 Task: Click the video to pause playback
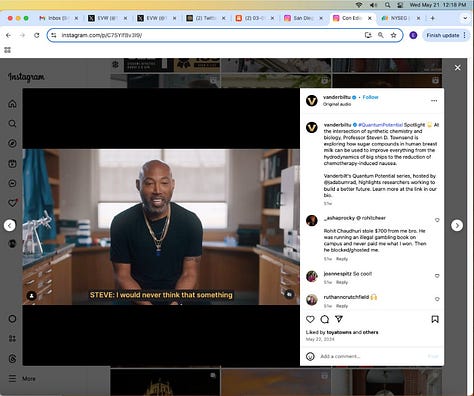point(161,227)
